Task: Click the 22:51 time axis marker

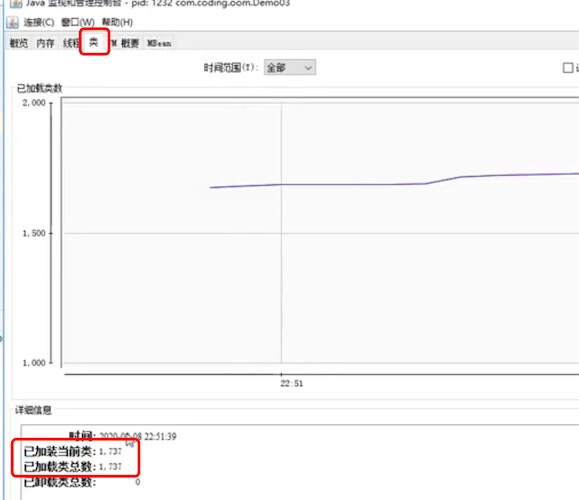Action: 292,383
